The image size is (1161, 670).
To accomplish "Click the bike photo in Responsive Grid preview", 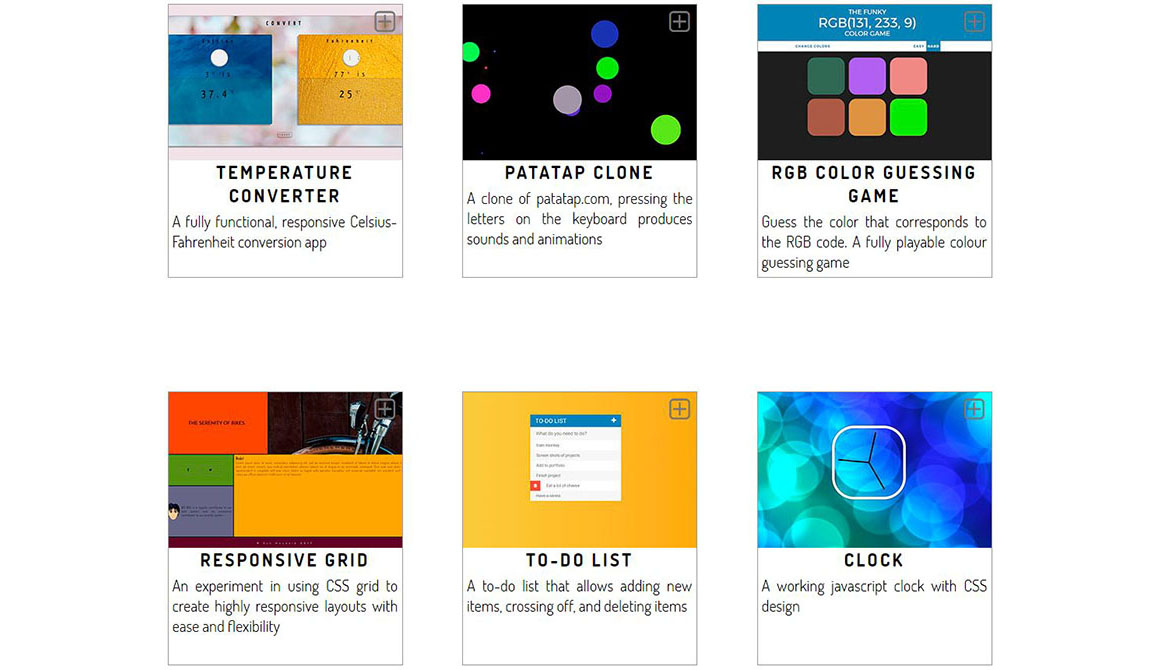I will (335, 423).
